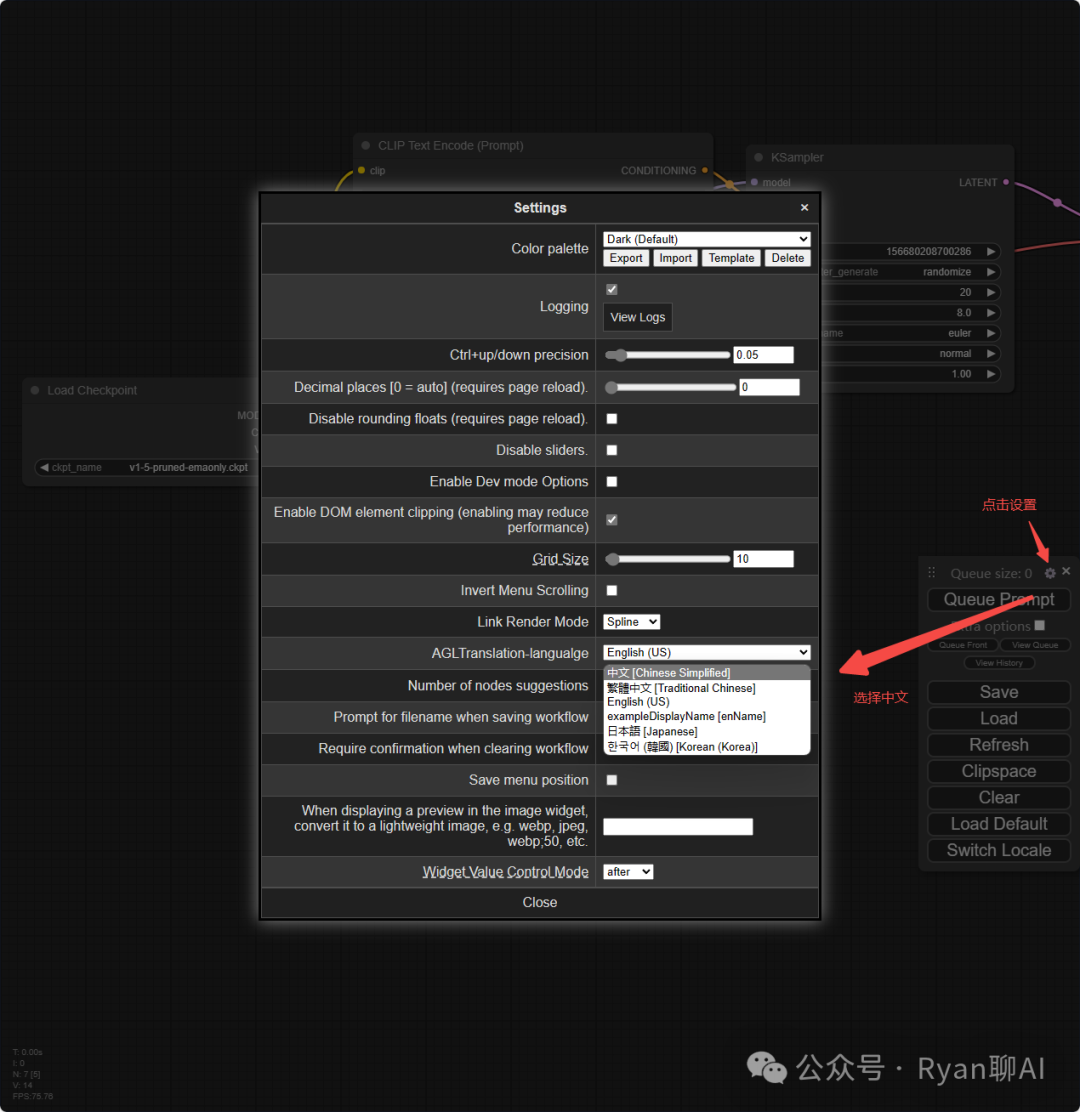Check Invert Menu Scrolling
1080x1112 pixels.
tap(612, 591)
